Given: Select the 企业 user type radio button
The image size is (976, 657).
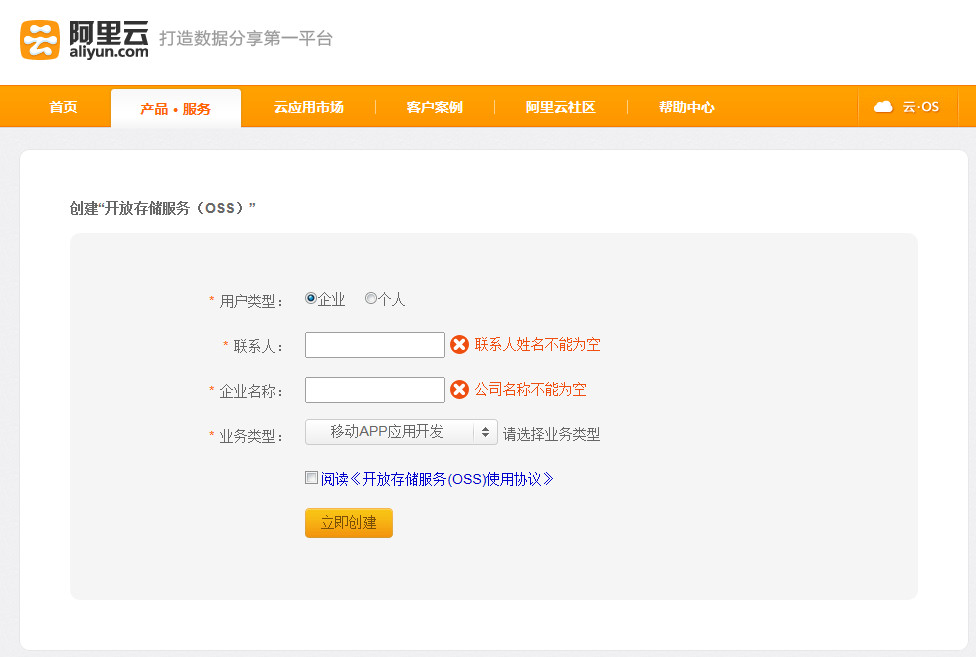Looking at the screenshot, I should click(x=311, y=298).
